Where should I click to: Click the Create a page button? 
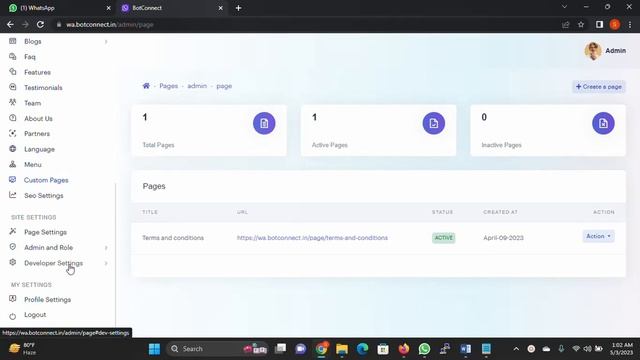(x=599, y=87)
